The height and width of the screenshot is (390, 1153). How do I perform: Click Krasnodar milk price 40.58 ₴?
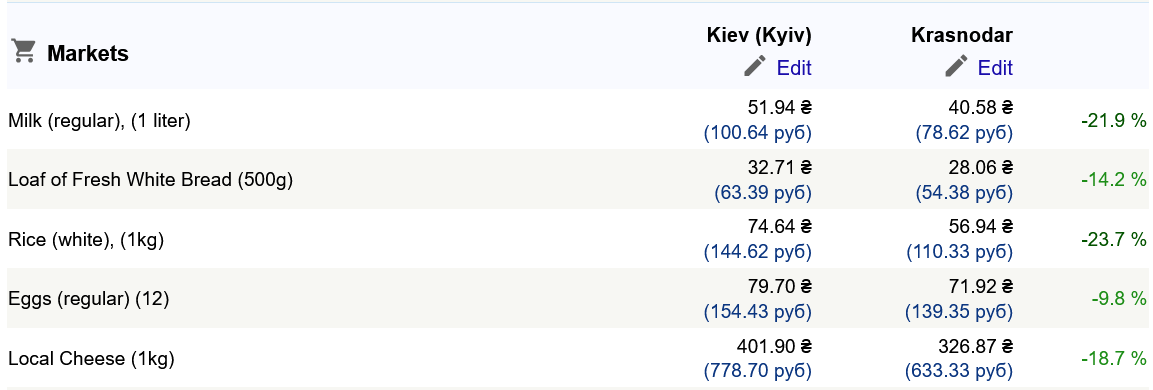coord(981,107)
